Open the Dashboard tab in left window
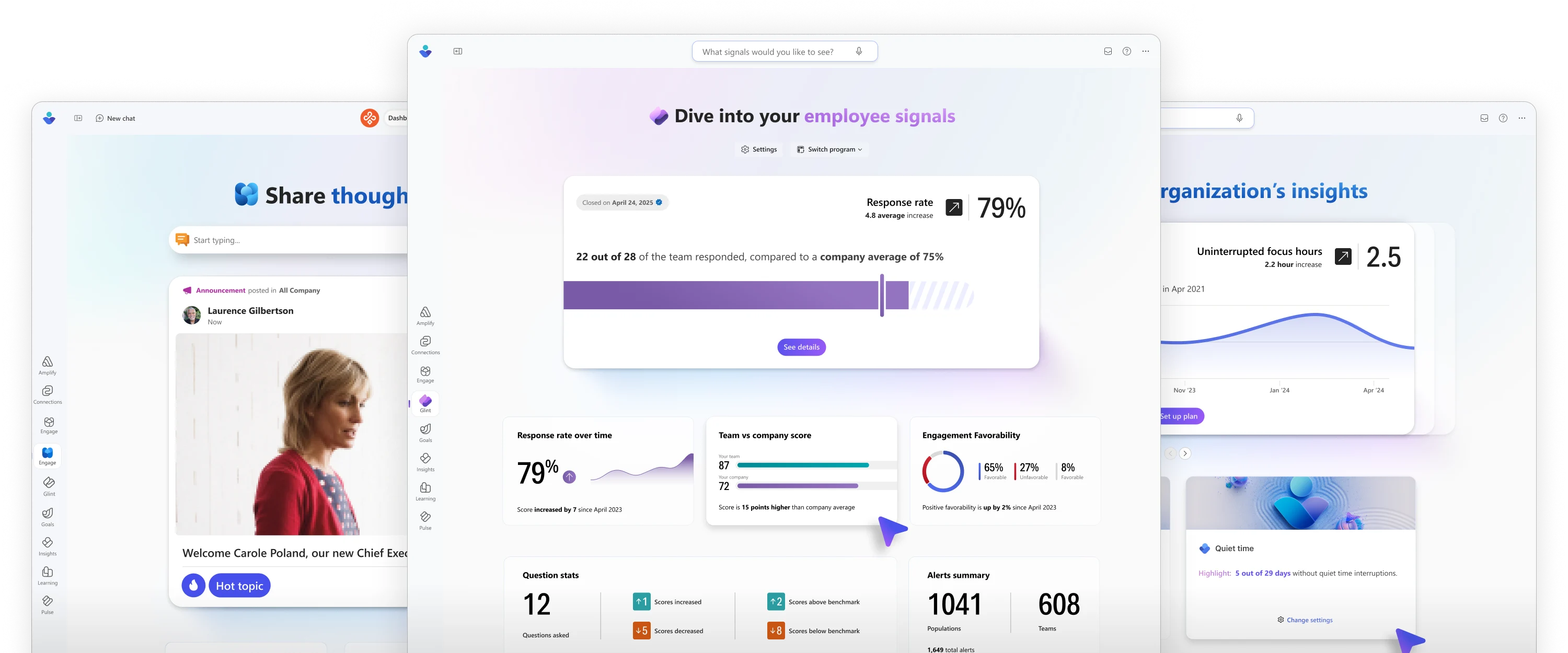 pyautogui.click(x=397, y=118)
